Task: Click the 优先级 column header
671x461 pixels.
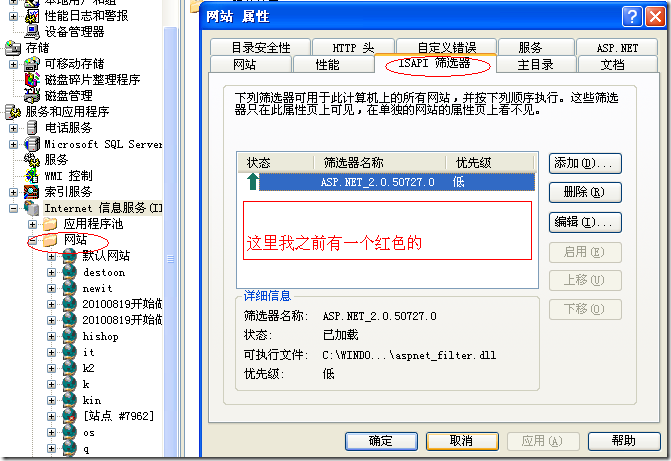Action: [x=490, y=163]
